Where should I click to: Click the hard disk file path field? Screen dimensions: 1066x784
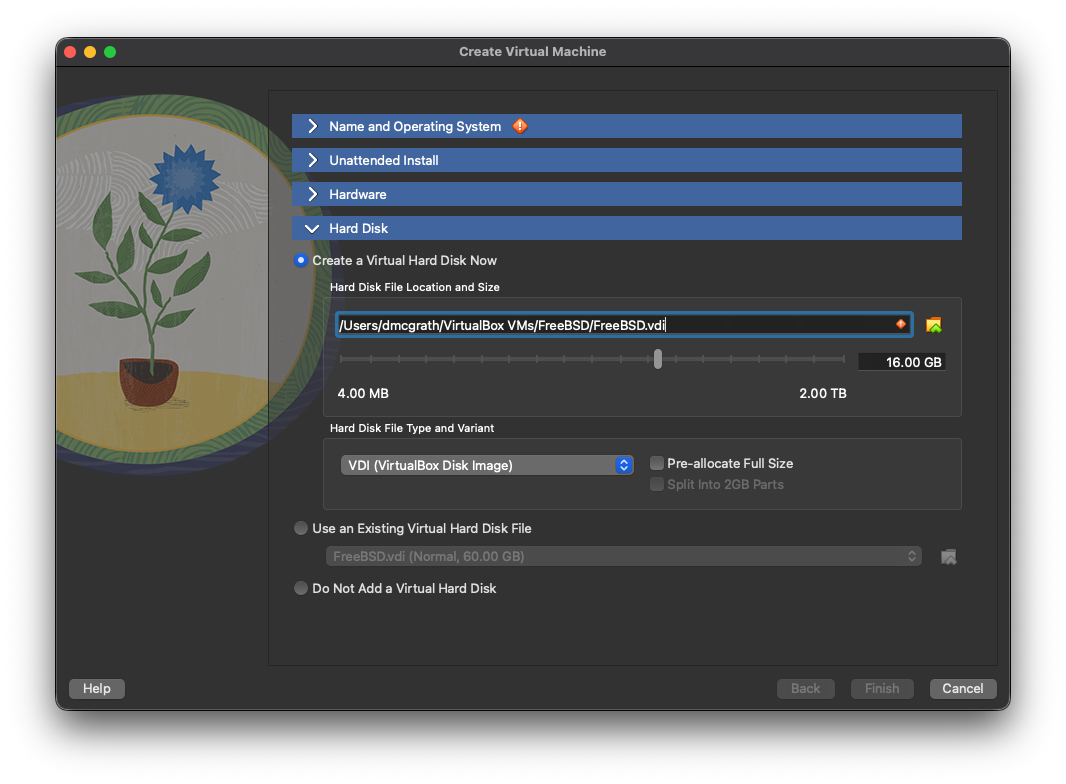click(x=624, y=325)
